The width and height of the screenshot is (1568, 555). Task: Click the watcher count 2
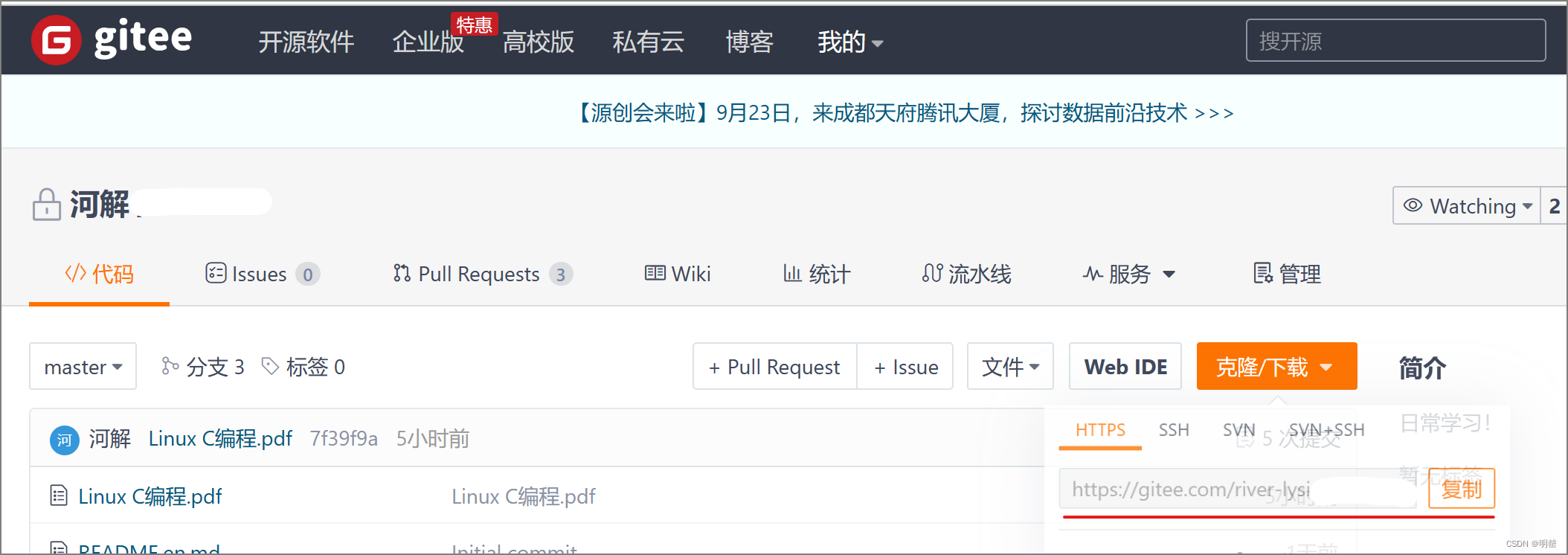pos(1554,205)
